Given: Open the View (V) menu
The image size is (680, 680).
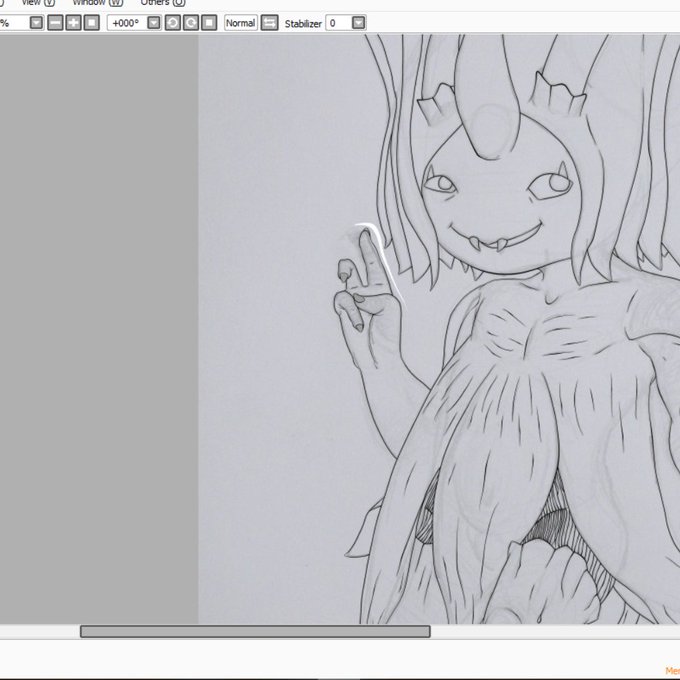Looking at the screenshot, I should [38, 3].
